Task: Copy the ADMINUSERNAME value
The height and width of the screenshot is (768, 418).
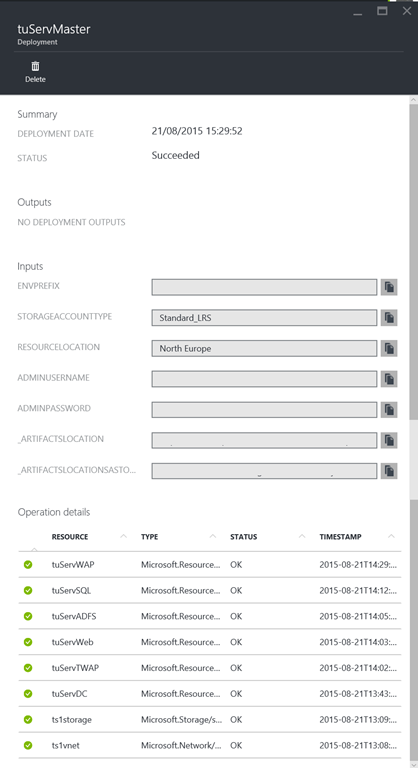Action: [389, 379]
